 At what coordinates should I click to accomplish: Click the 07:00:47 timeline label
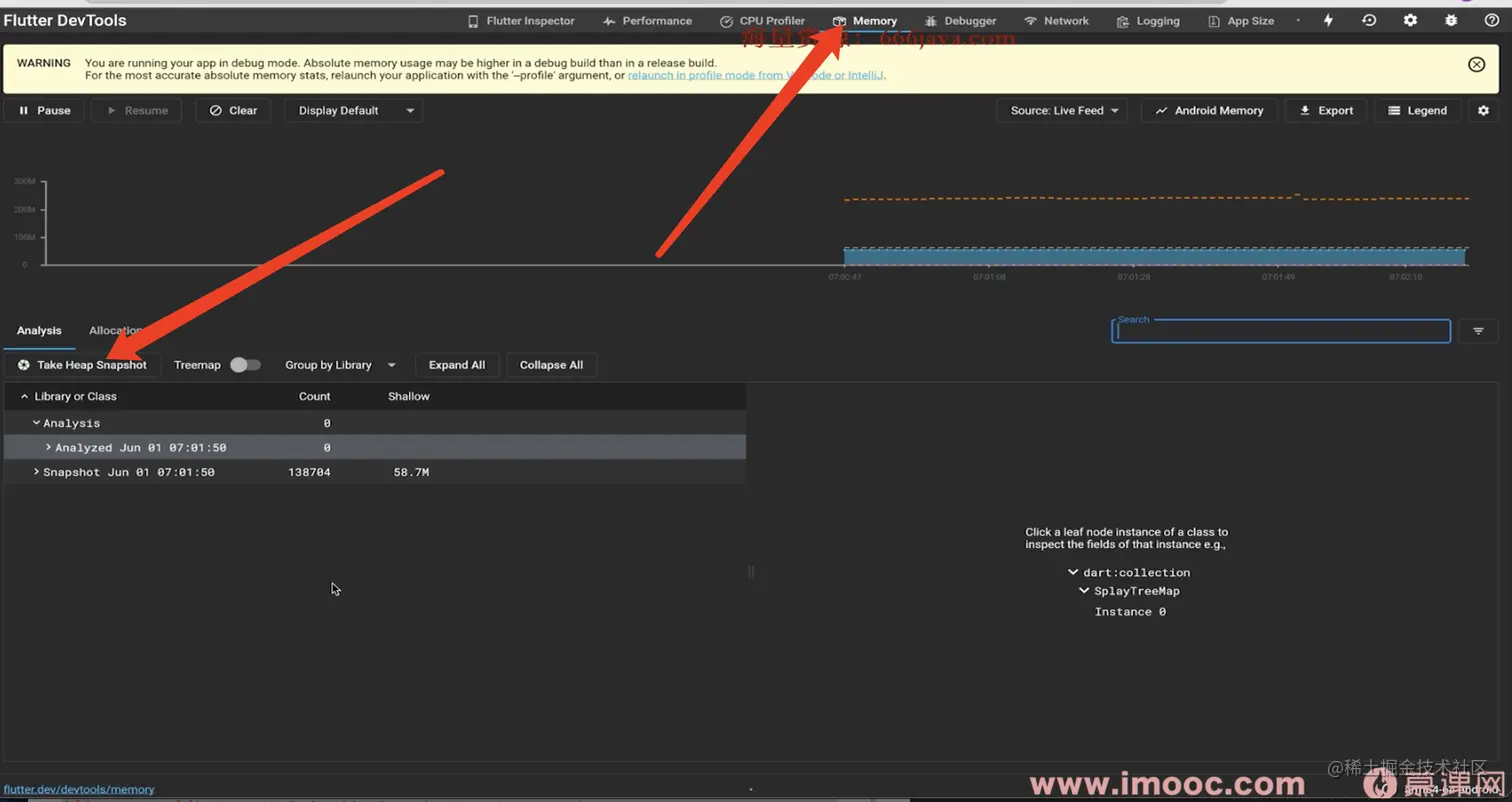tap(845, 277)
